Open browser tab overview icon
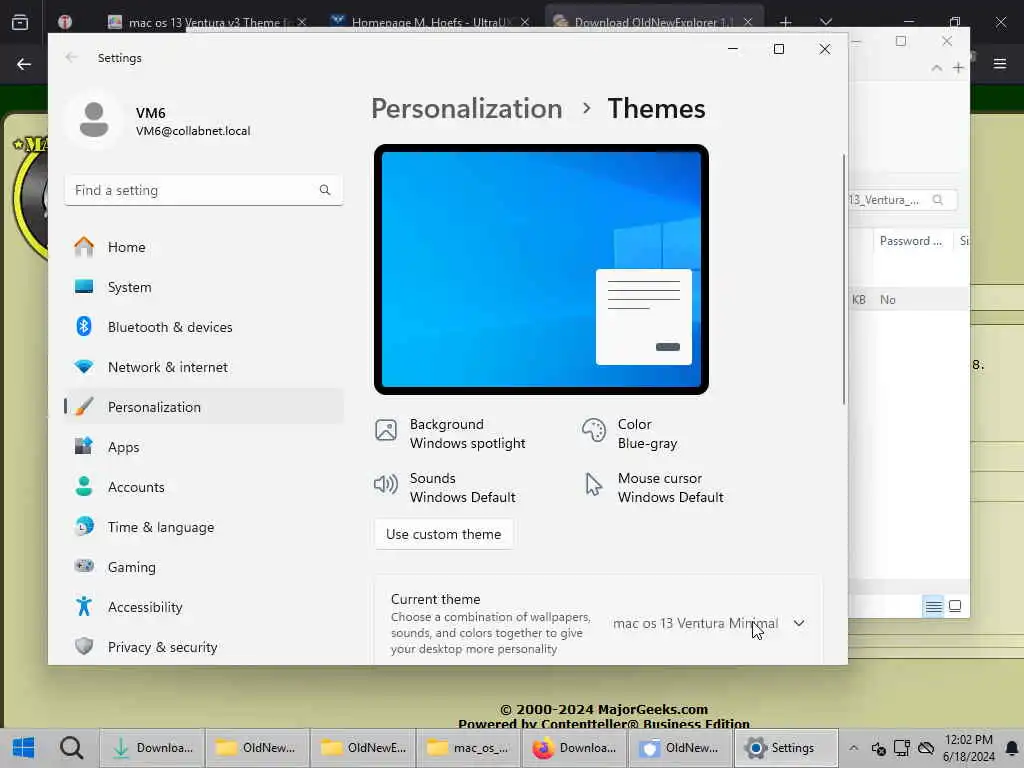 pyautogui.click(x=20, y=22)
